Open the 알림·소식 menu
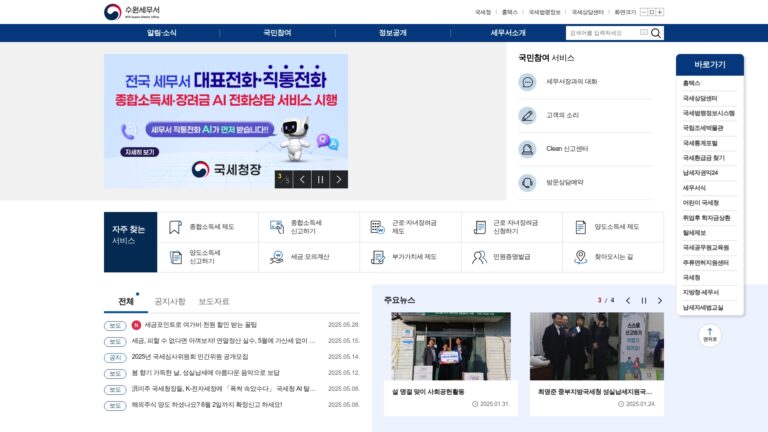 click(x=162, y=33)
